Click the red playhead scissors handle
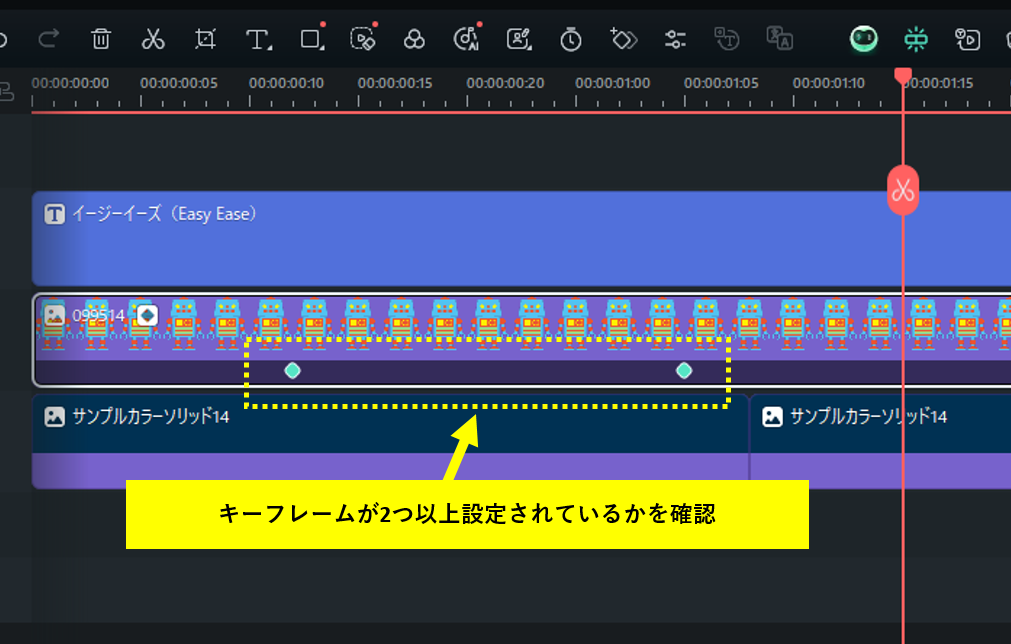 903,190
